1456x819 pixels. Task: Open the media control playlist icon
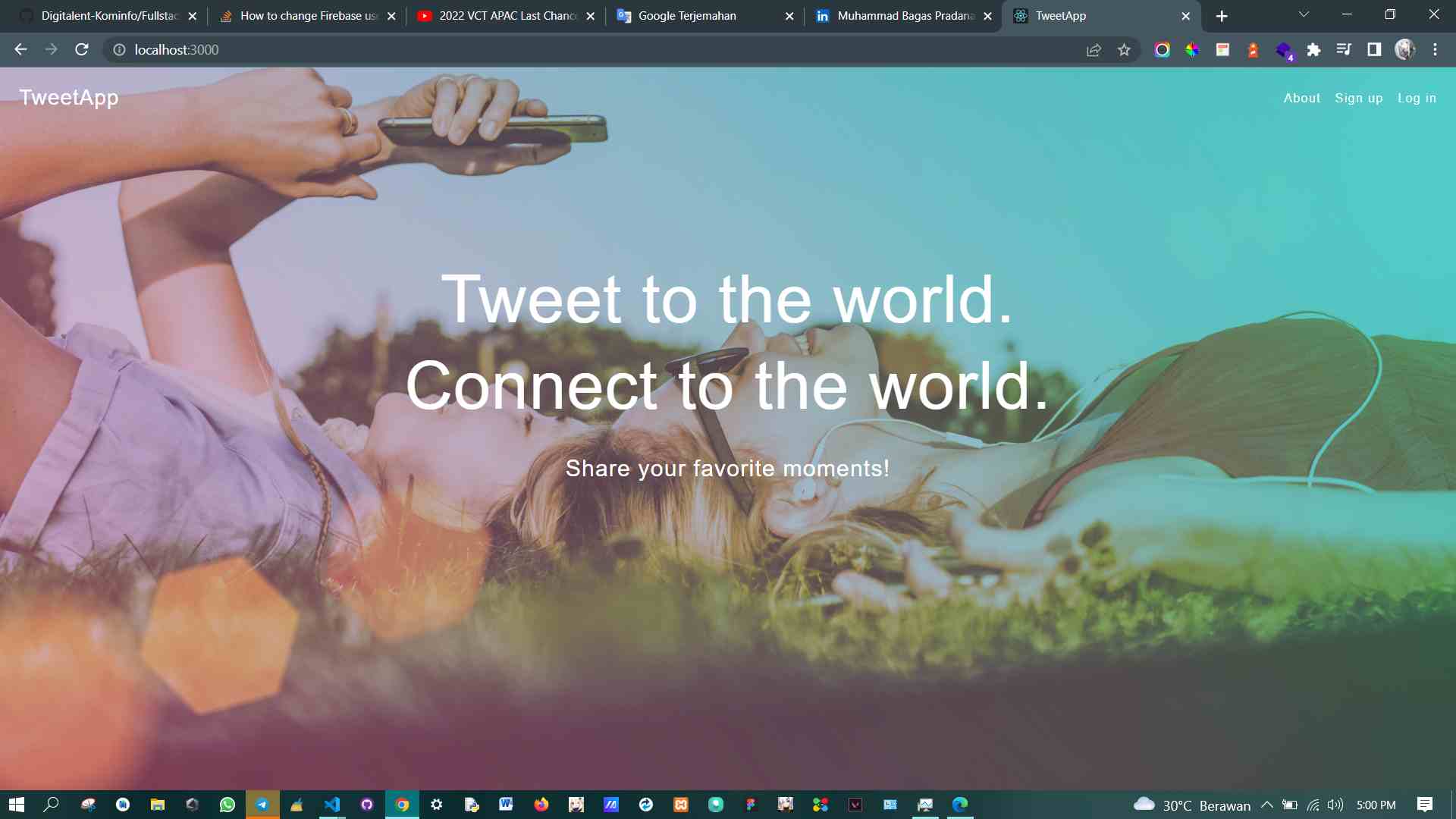coord(1344,50)
